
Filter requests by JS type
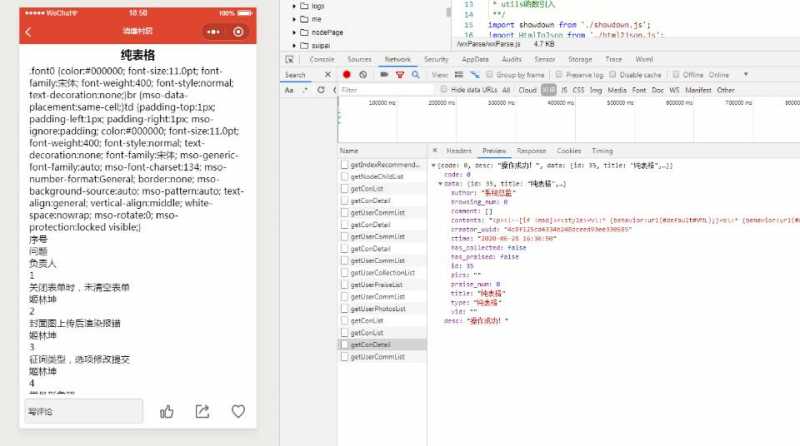564,90
